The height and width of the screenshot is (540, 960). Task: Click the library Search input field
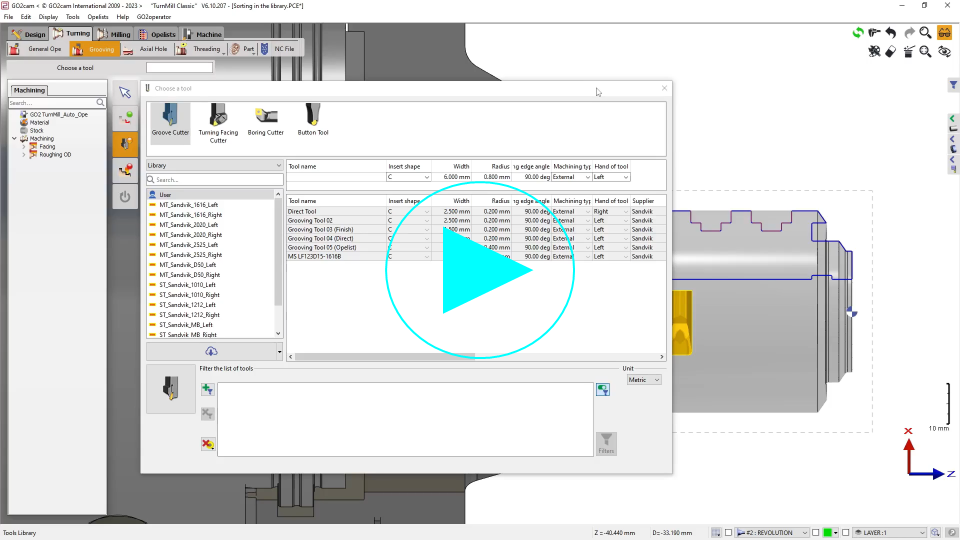(x=214, y=180)
